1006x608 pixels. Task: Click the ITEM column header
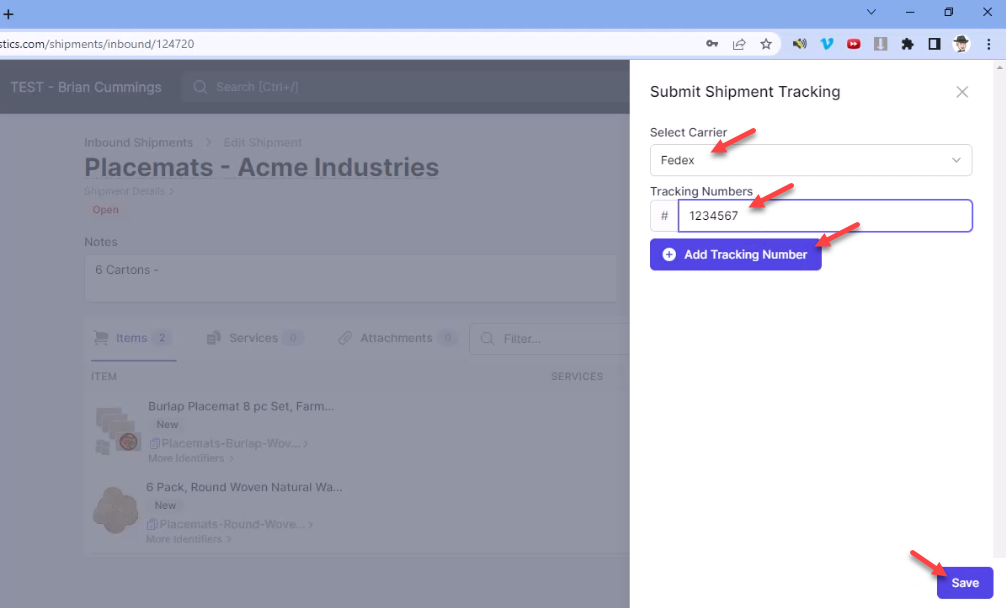pyautogui.click(x=104, y=376)
